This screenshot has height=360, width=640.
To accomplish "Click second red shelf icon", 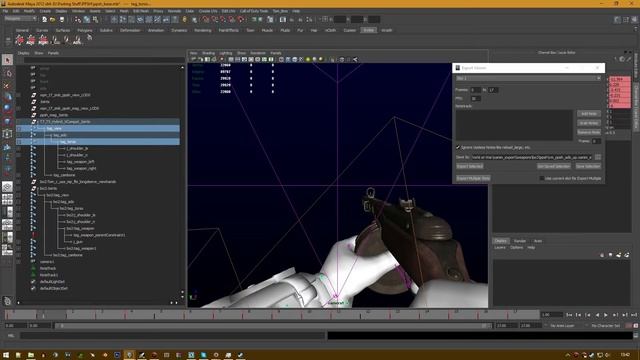I will pyautogui.click(x=31, y=40).
